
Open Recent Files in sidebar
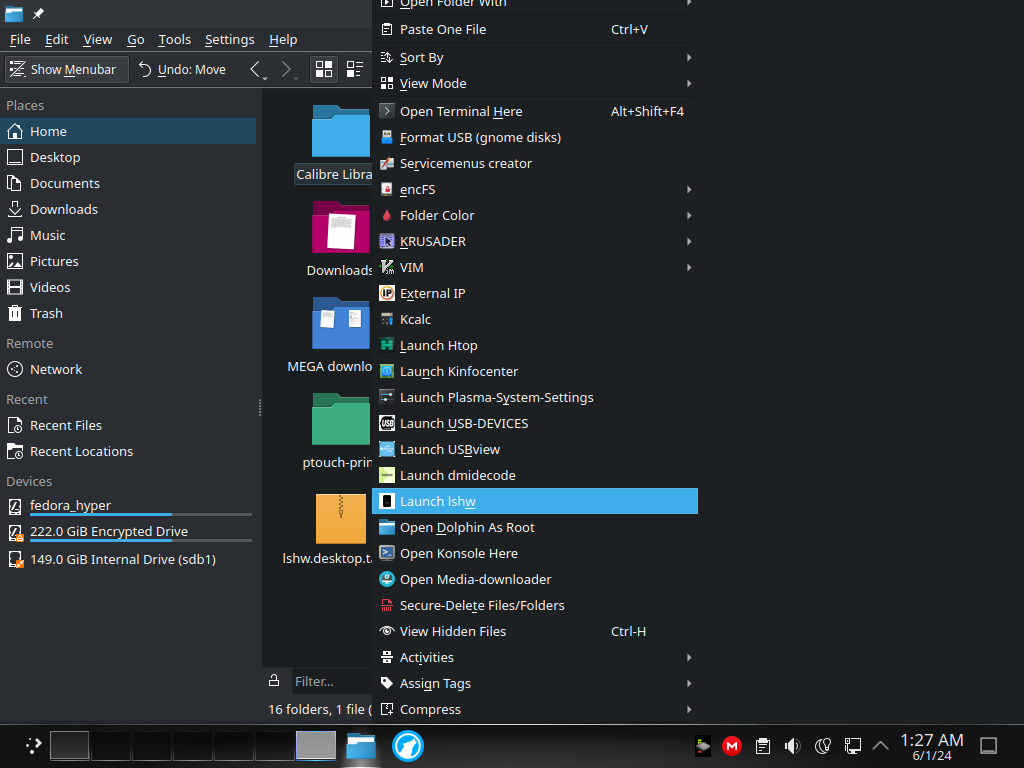[x=128, y=425]
